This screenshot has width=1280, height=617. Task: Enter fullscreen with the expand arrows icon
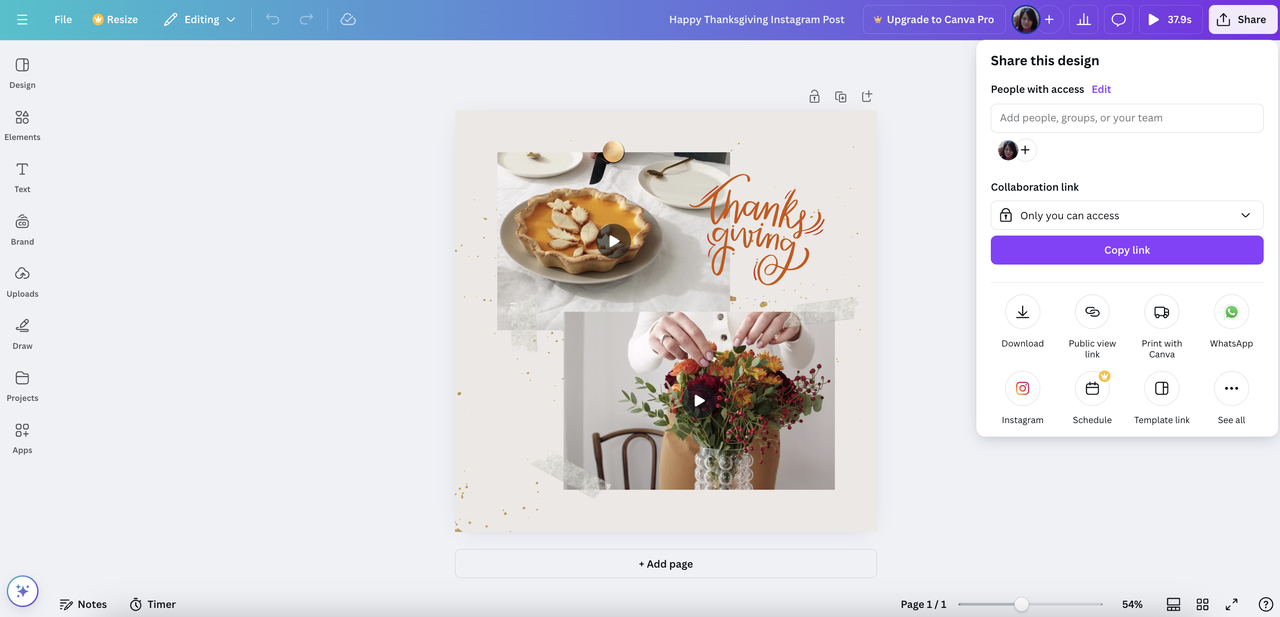coord(1232,604)
